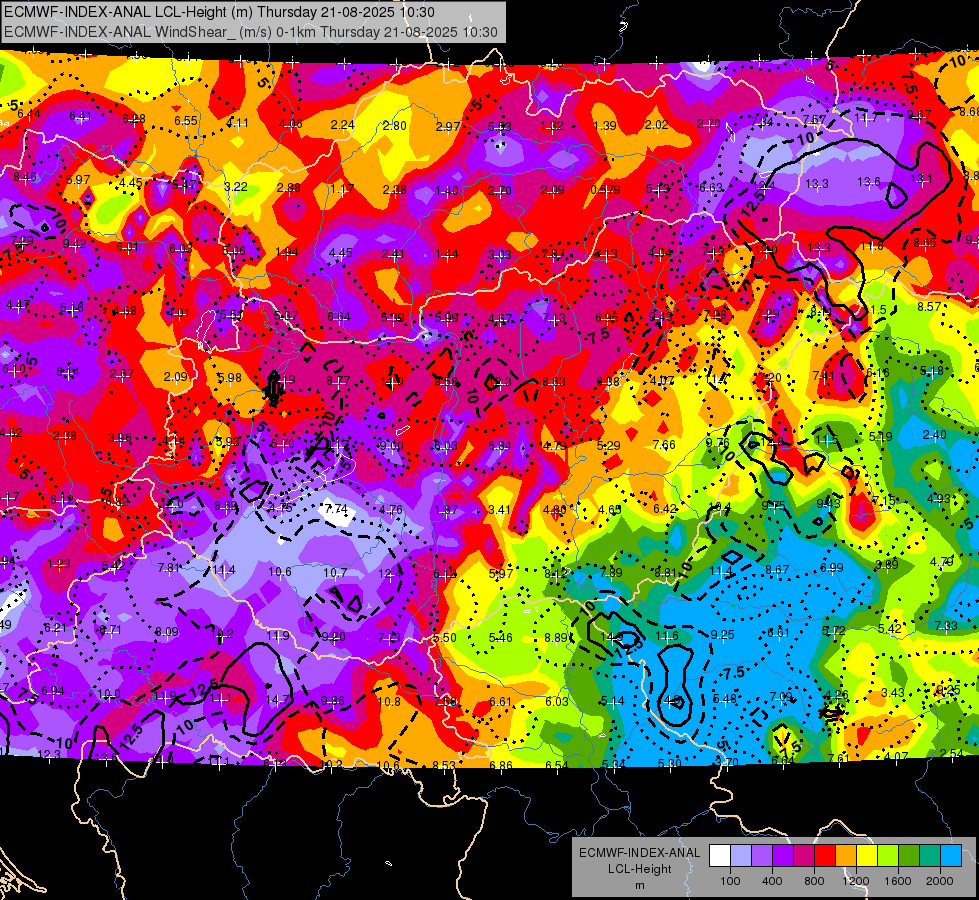Click the white swatch in the LCL-Height legend
The width and height of the screenshot is (979, 900).
tap(720, 856)
